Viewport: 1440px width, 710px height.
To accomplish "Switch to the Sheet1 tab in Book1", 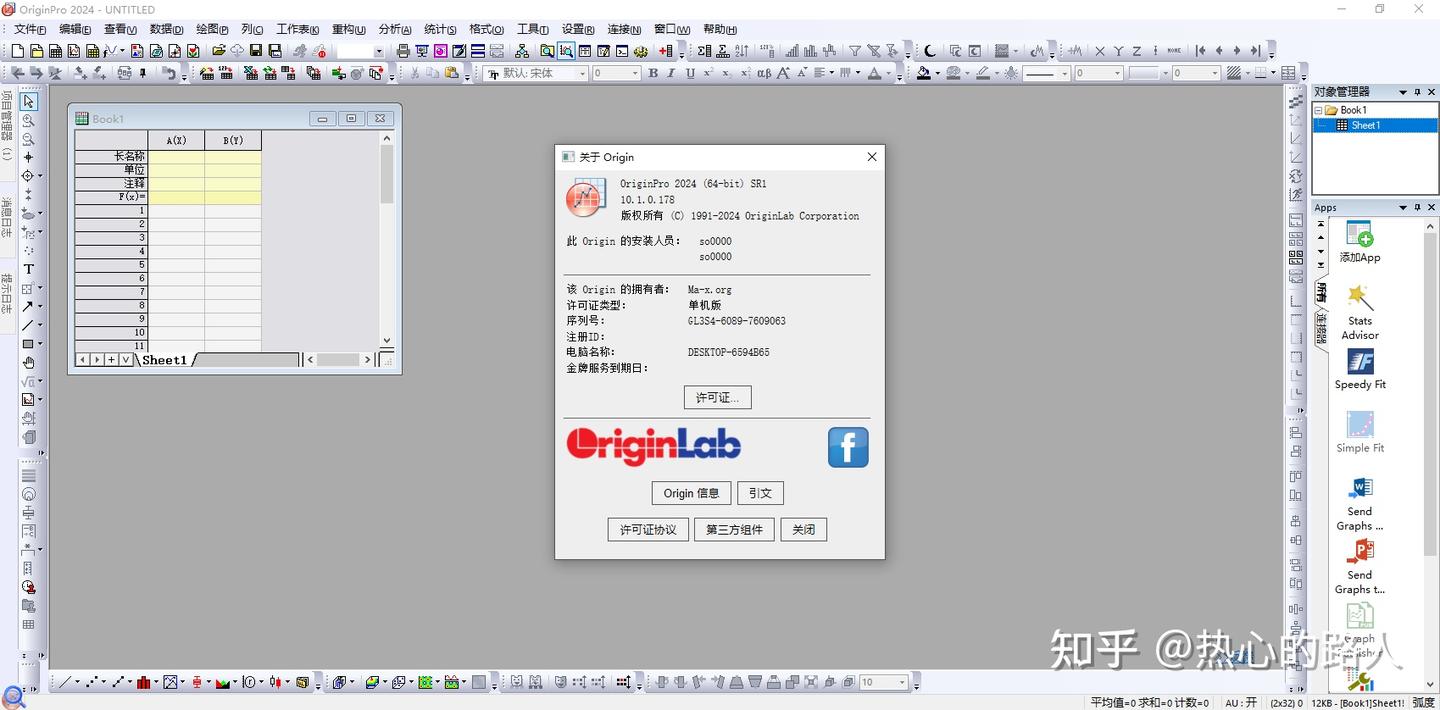I will point(163,359).
